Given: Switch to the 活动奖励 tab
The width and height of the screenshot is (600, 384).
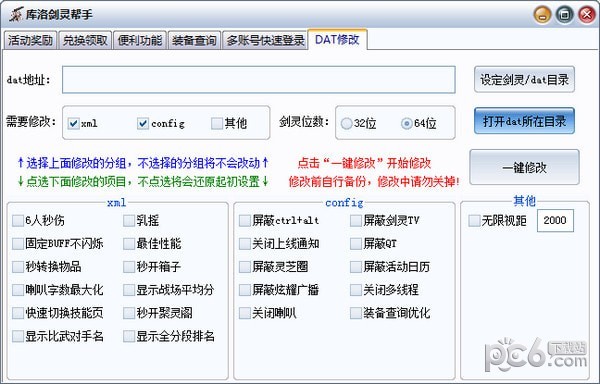Looking at the screenshot, I should point(30,40).
